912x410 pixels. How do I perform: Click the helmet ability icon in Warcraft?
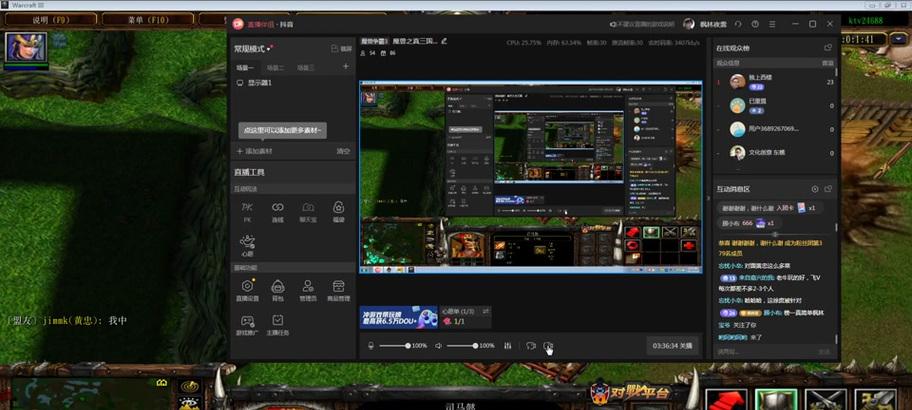pyautogui.click(x=776, y=400)
